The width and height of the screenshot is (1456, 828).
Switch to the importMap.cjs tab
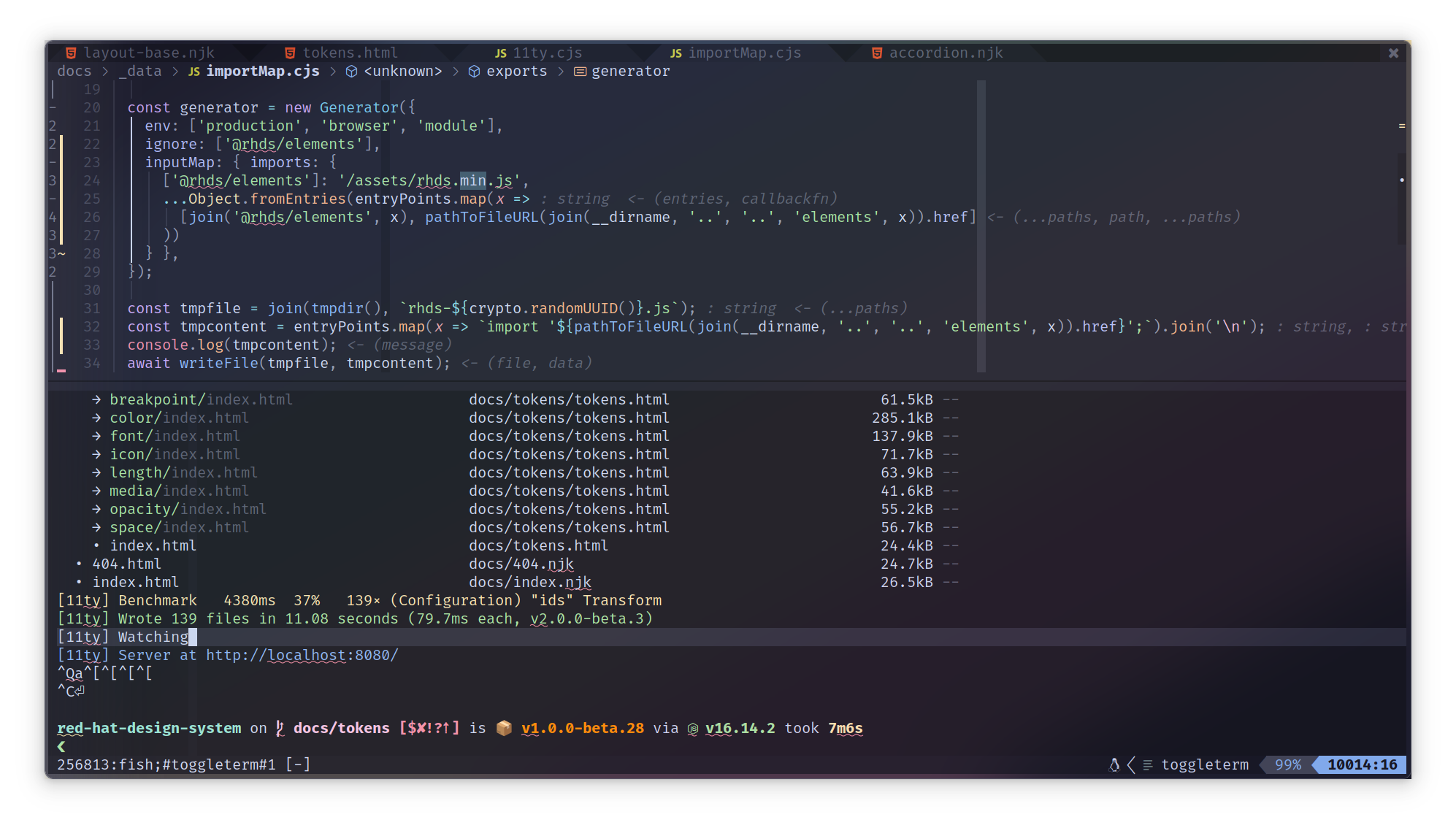(x=745, y=52)
